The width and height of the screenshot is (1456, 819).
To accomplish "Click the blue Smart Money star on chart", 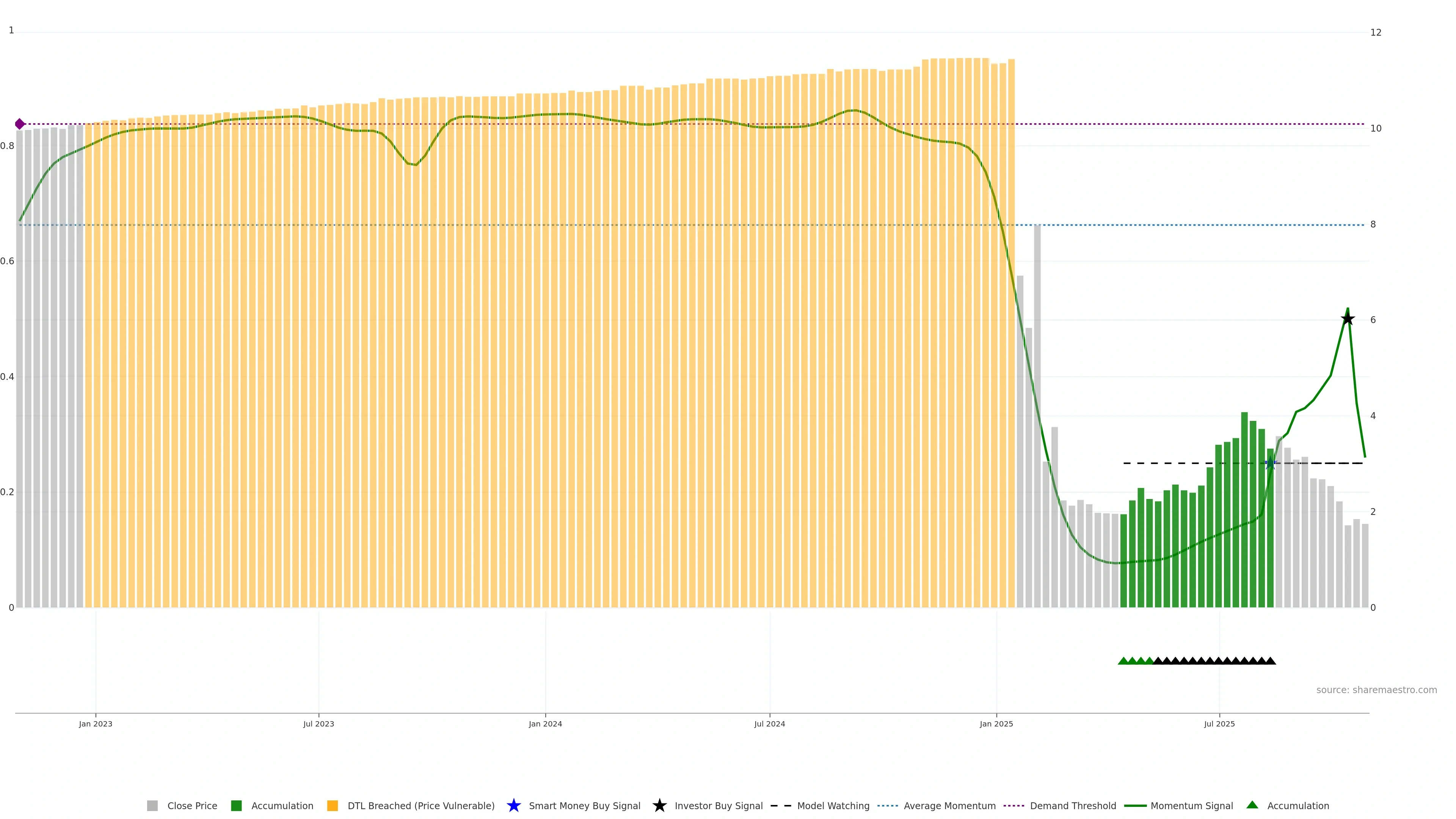I will pyautogui.click(x=1270, y=463).
